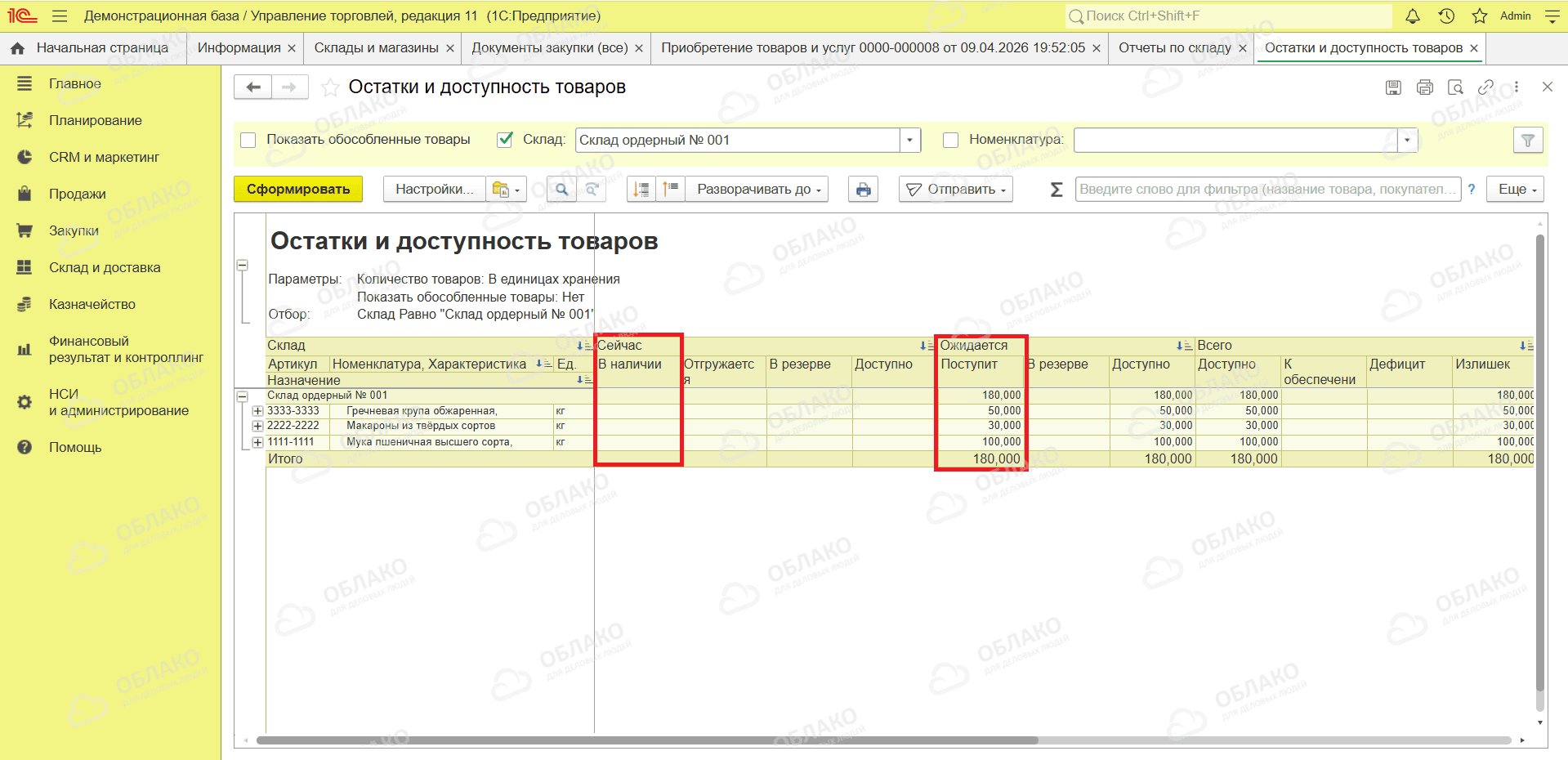
Task: Open the Настройки... button
Action: click(x=434, y=190)
